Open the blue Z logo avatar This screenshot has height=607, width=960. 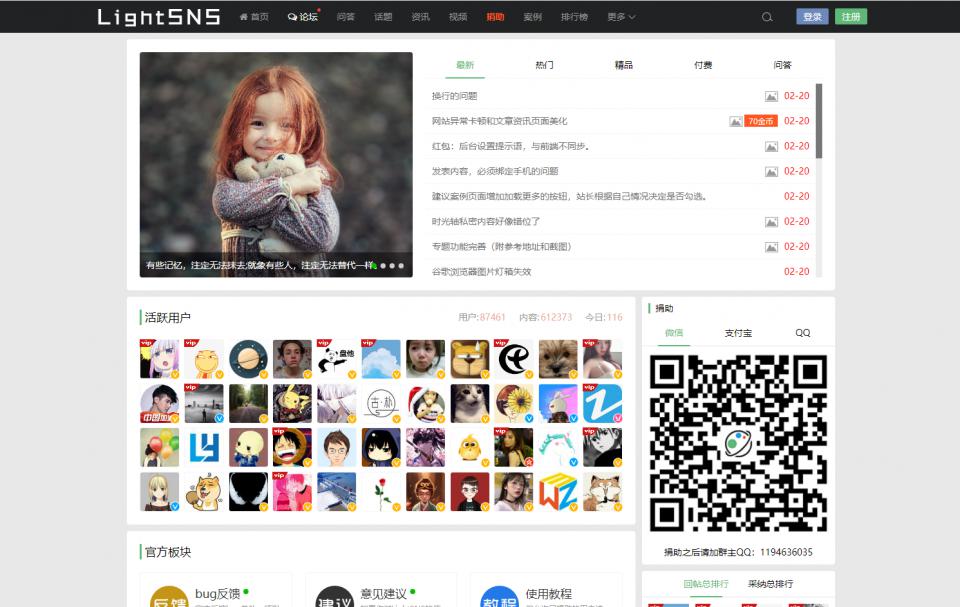click(x=602, y=404)
